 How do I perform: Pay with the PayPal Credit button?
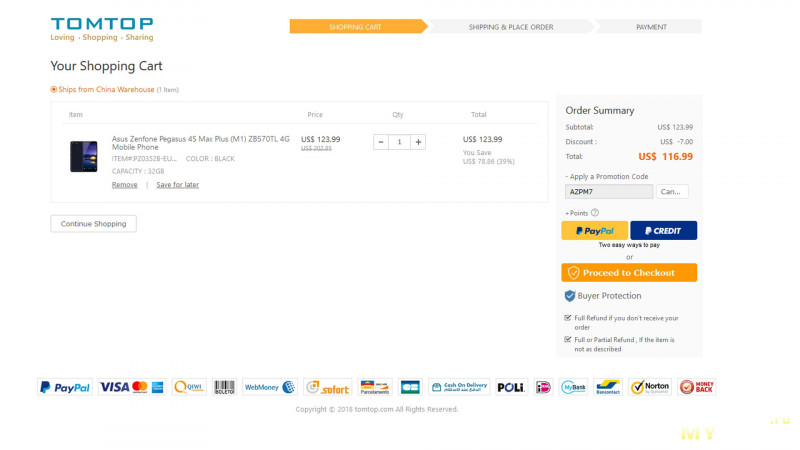pos(663,231)
